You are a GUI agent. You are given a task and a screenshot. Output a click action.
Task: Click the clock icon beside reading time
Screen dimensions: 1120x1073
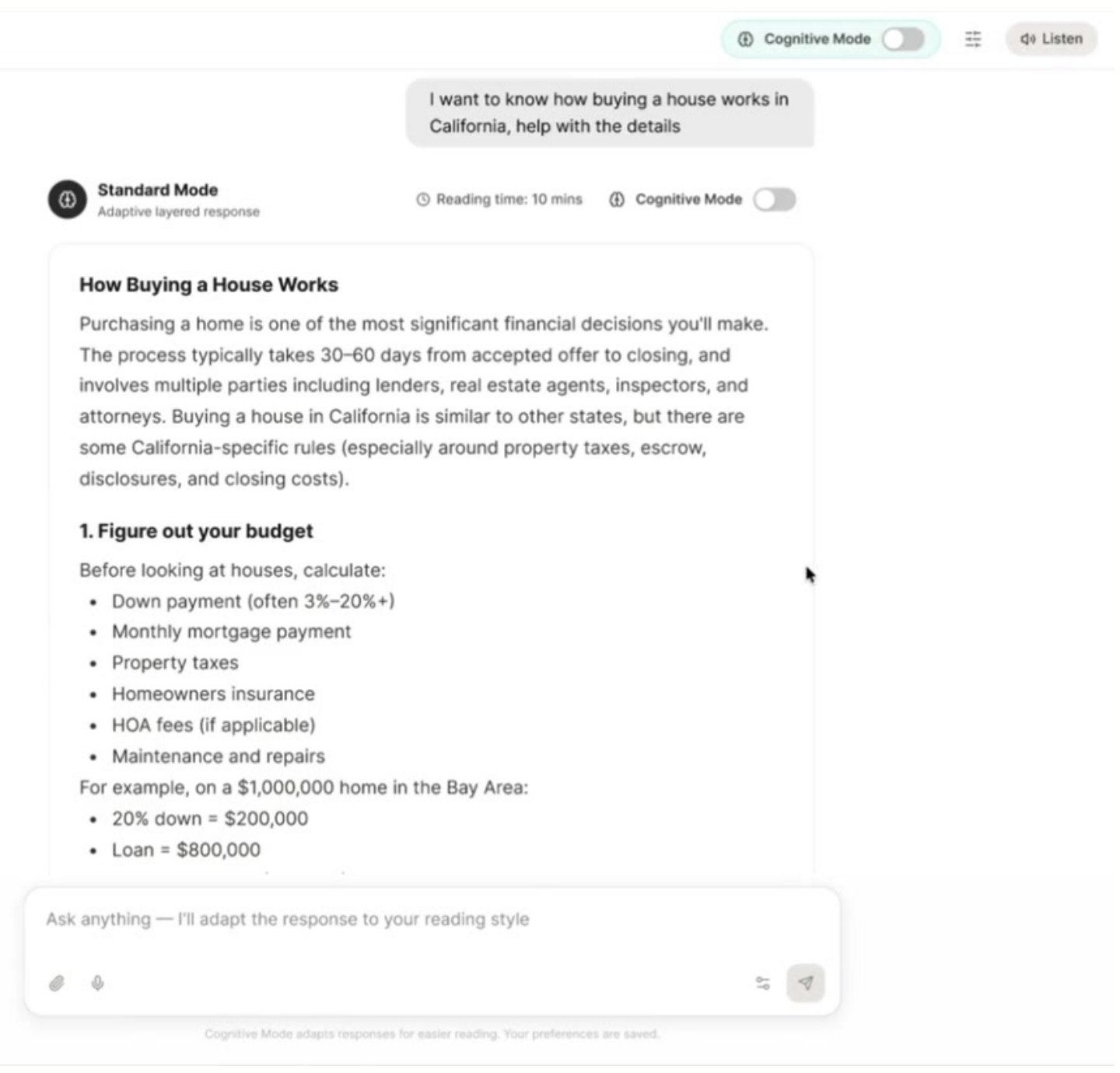click(x=423, y=200)
